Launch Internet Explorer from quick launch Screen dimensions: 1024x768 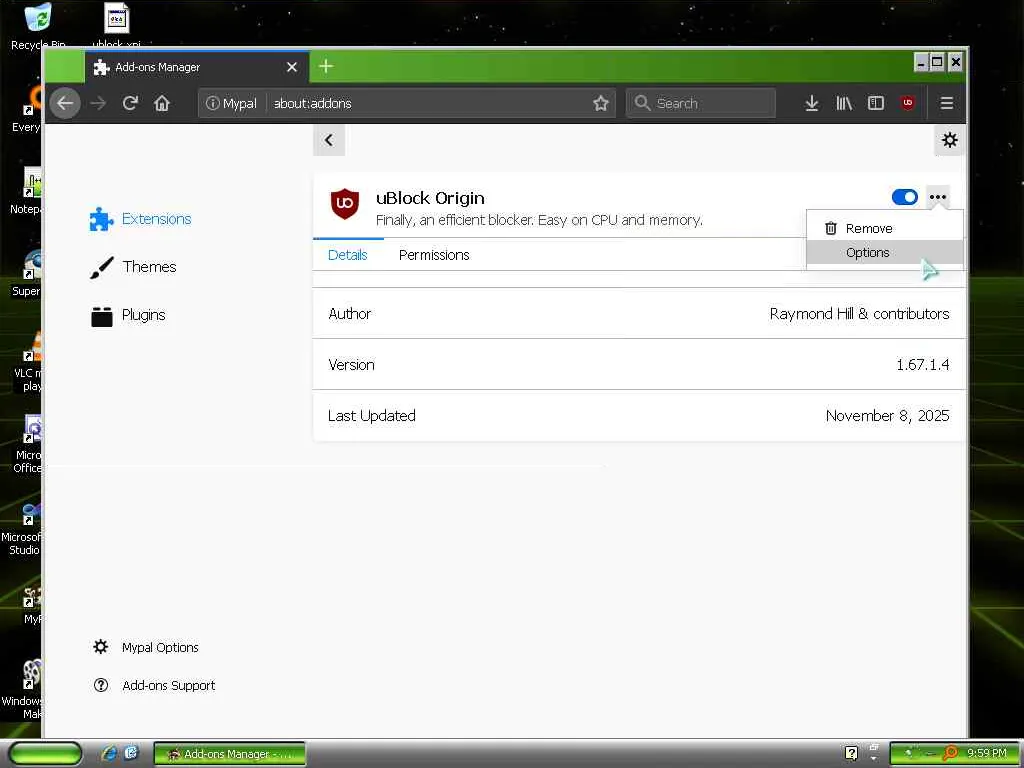click(x=109, y=753)
